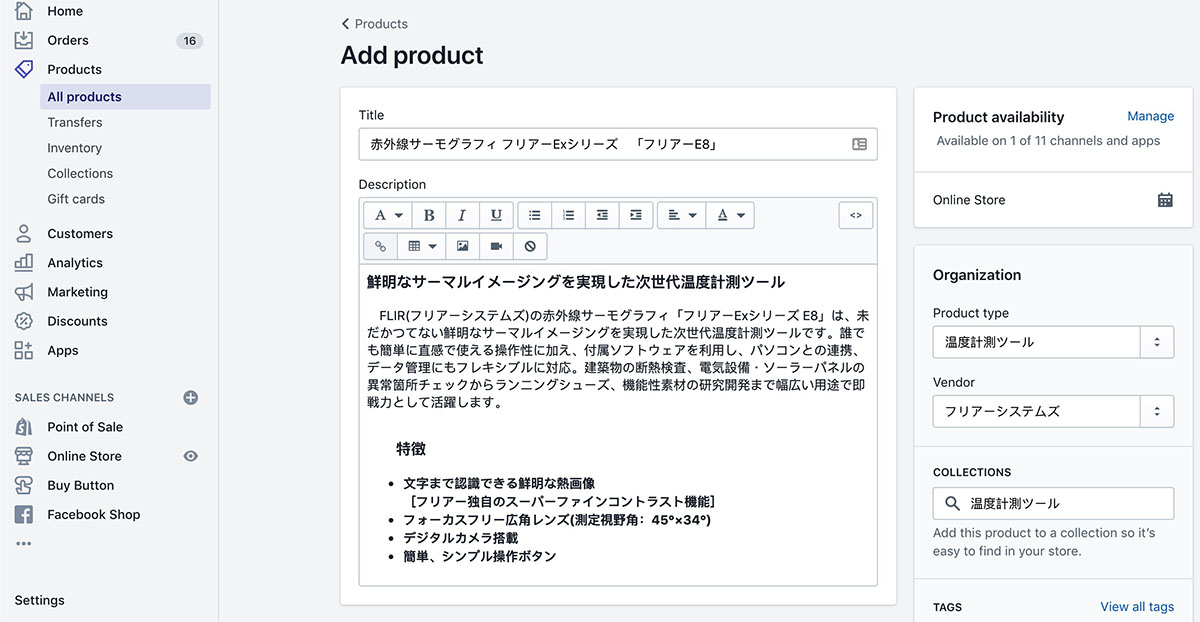Click the Product type text field
1200x622 pixels.
1036,342
